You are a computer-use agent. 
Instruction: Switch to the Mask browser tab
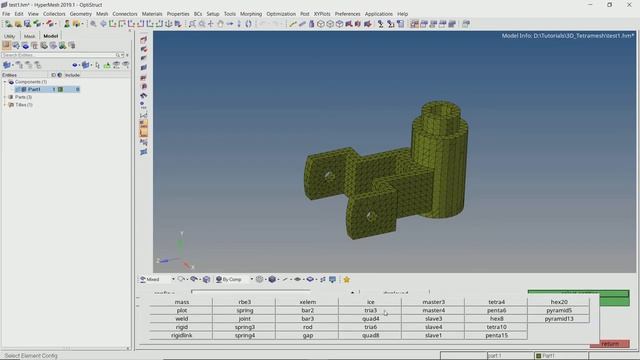pyautogui.click(x=29, y=36)
